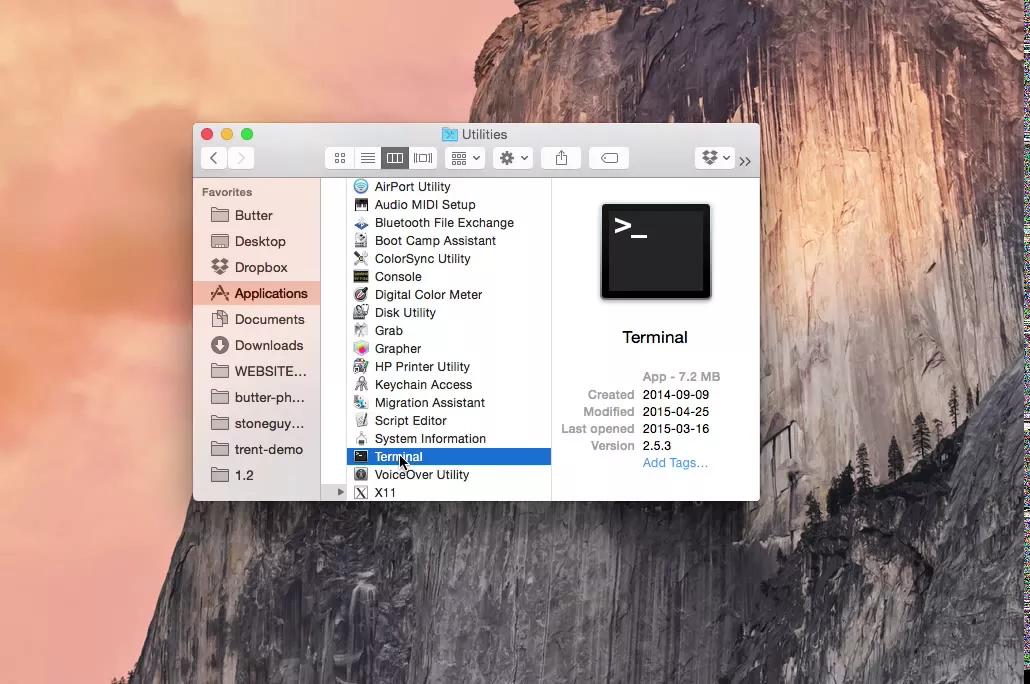The width and height of the screenshot is (1030, 684).
Task: Open the item arrangement dropdown
Action: click(x=466, y=158)
